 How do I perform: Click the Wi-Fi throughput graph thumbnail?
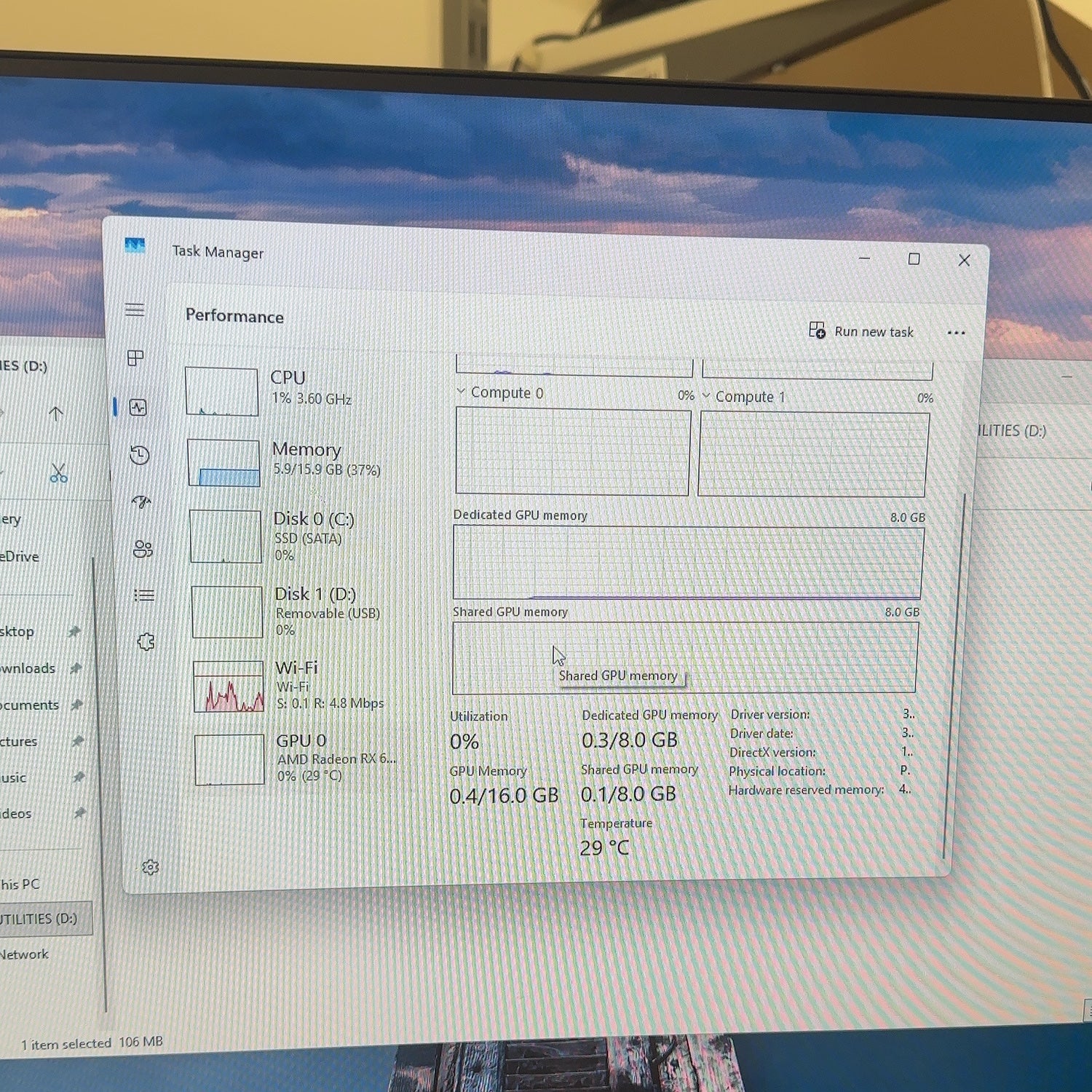click(229, 687)
